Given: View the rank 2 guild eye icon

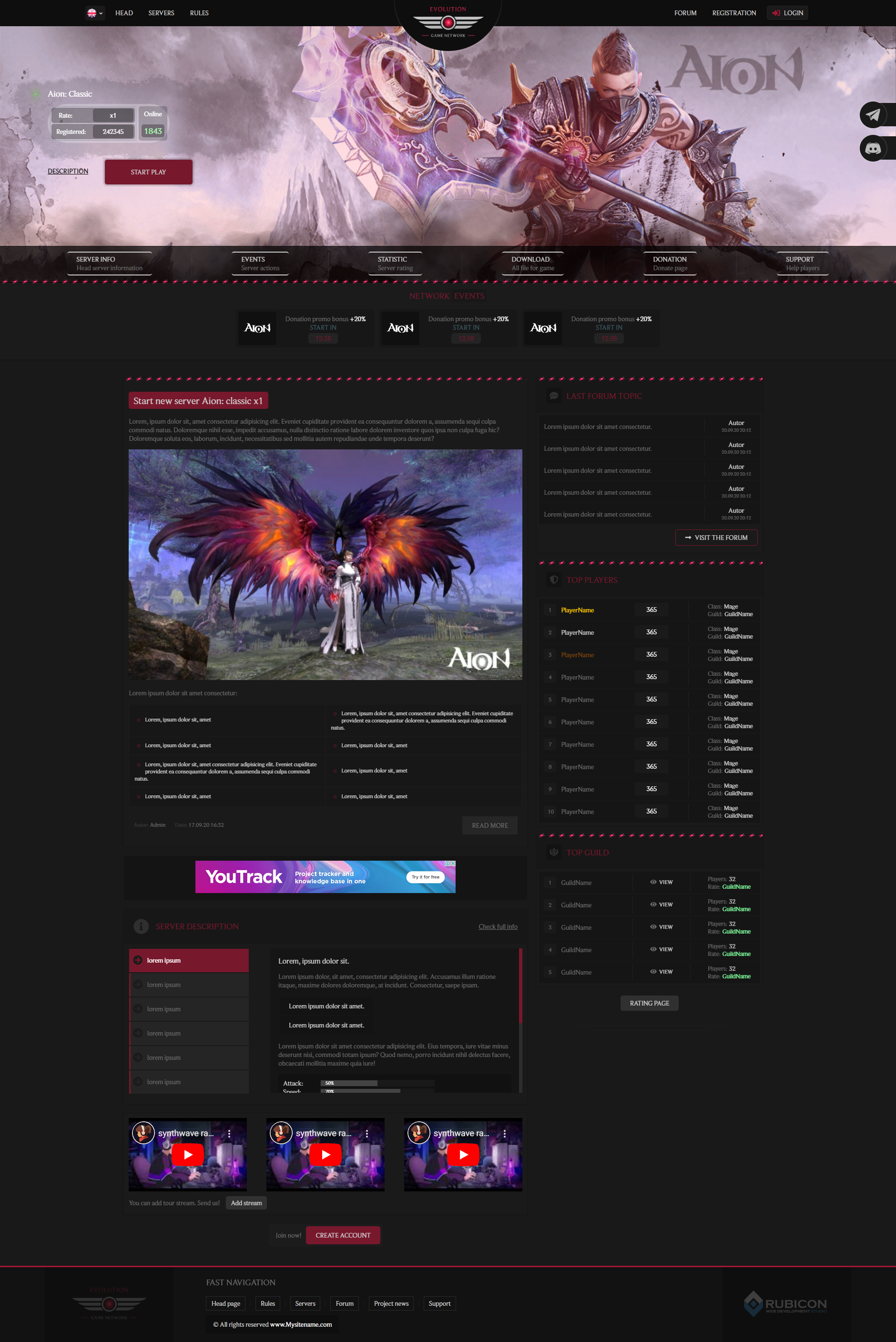Looking at the screenshot, I should tap(653, 905).
